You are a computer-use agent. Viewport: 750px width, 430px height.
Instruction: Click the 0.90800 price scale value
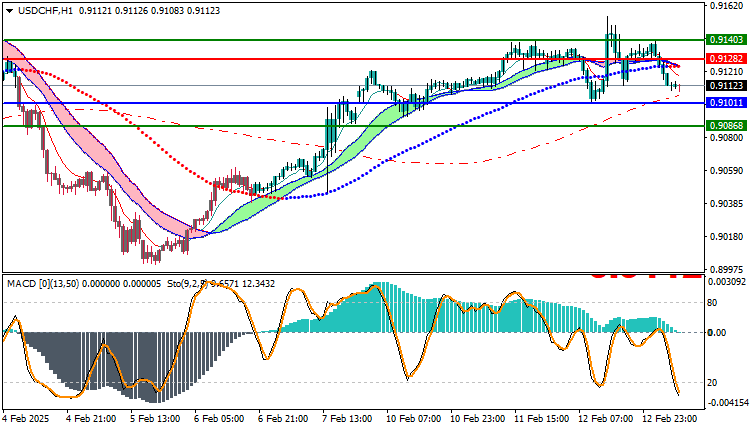point(727,138)
